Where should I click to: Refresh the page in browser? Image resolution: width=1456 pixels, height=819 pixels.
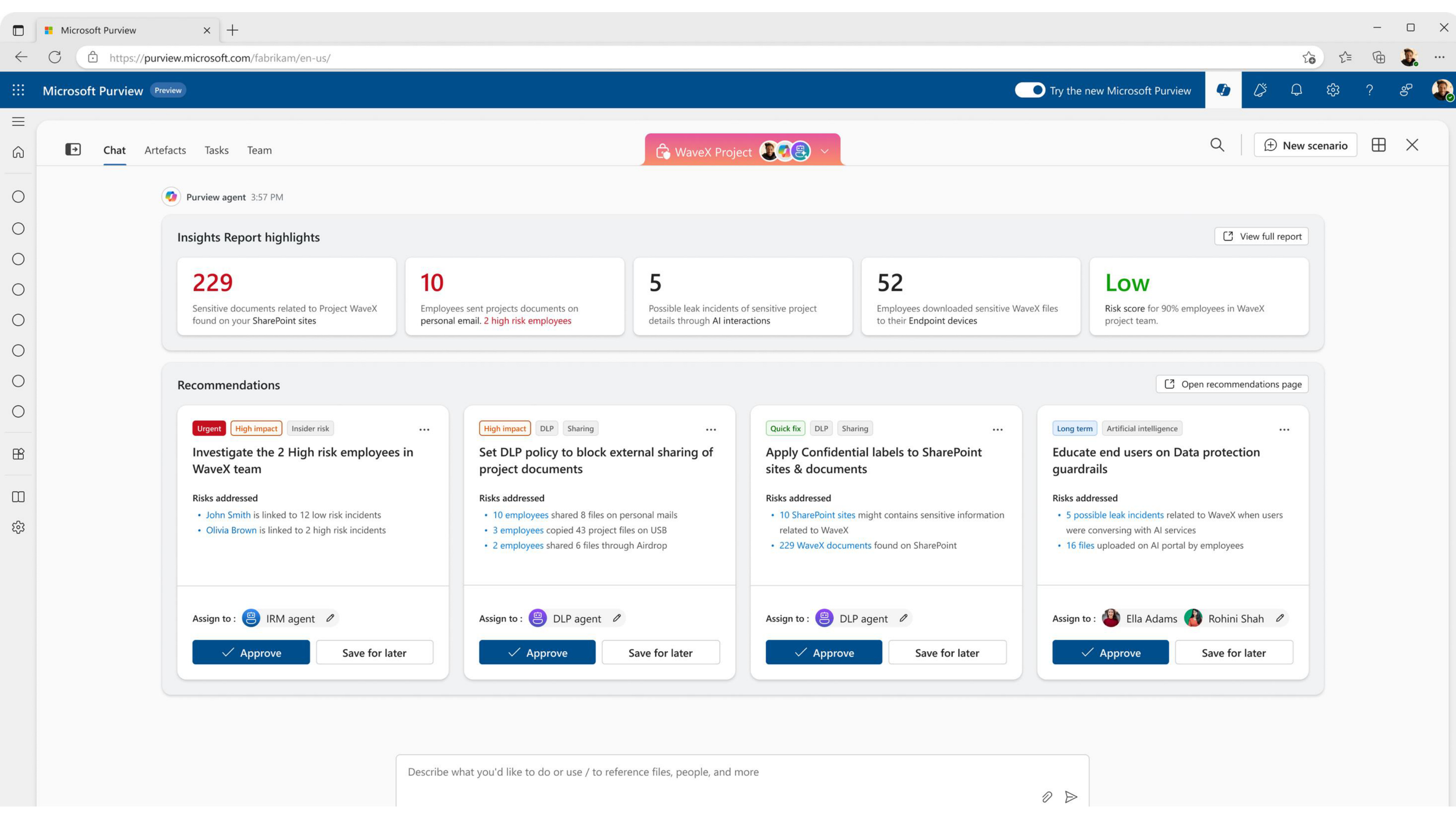(x=55, y=57)
